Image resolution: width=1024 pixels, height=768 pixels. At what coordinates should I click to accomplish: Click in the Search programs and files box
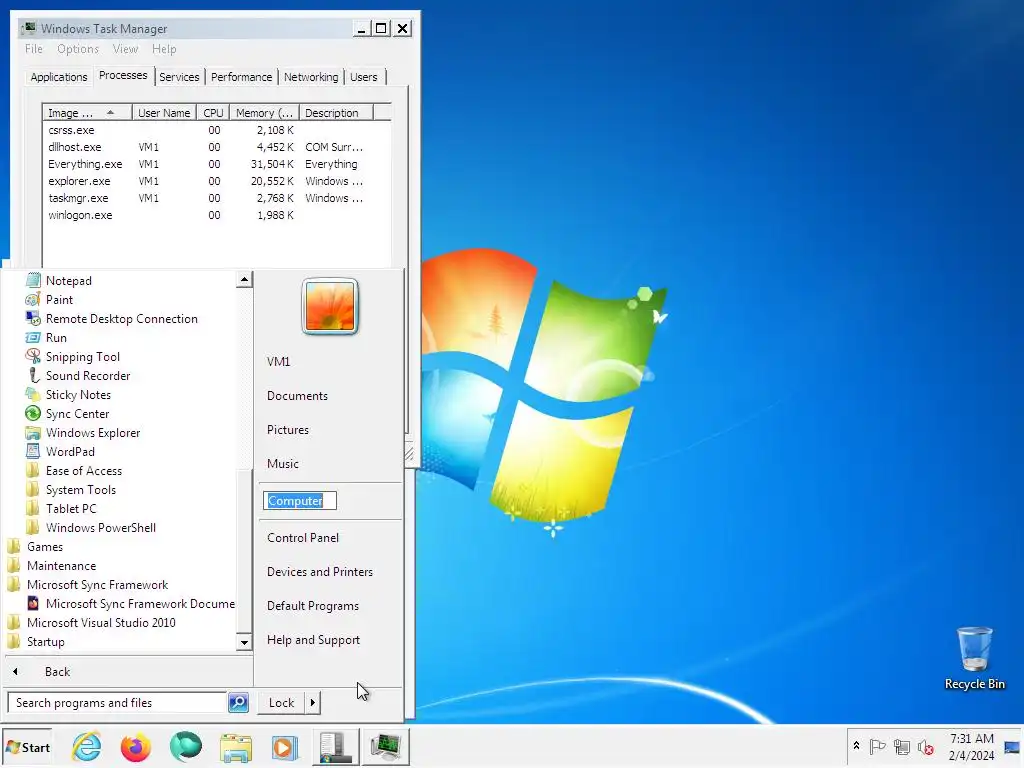pos(118,703)
